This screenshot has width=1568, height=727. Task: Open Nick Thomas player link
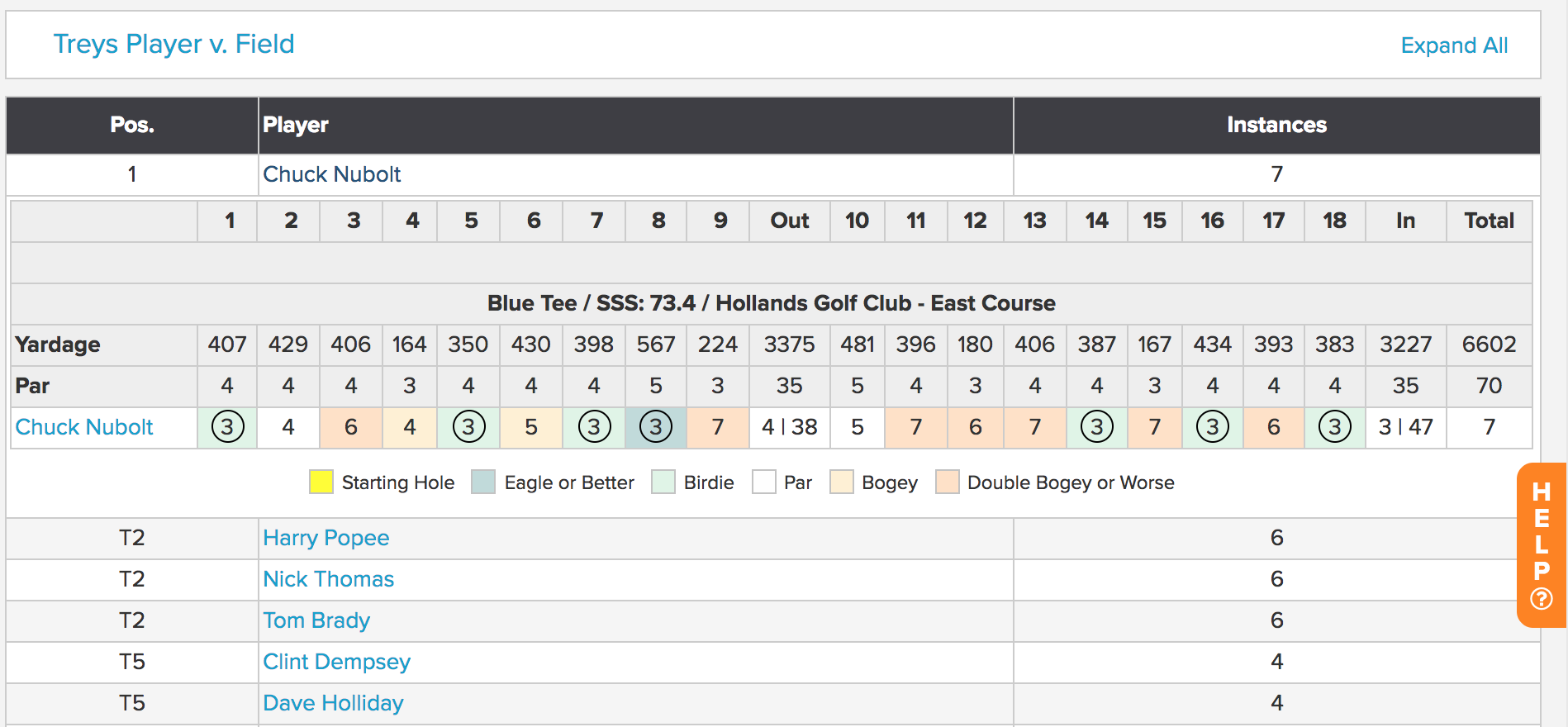(x=328, y=579)
